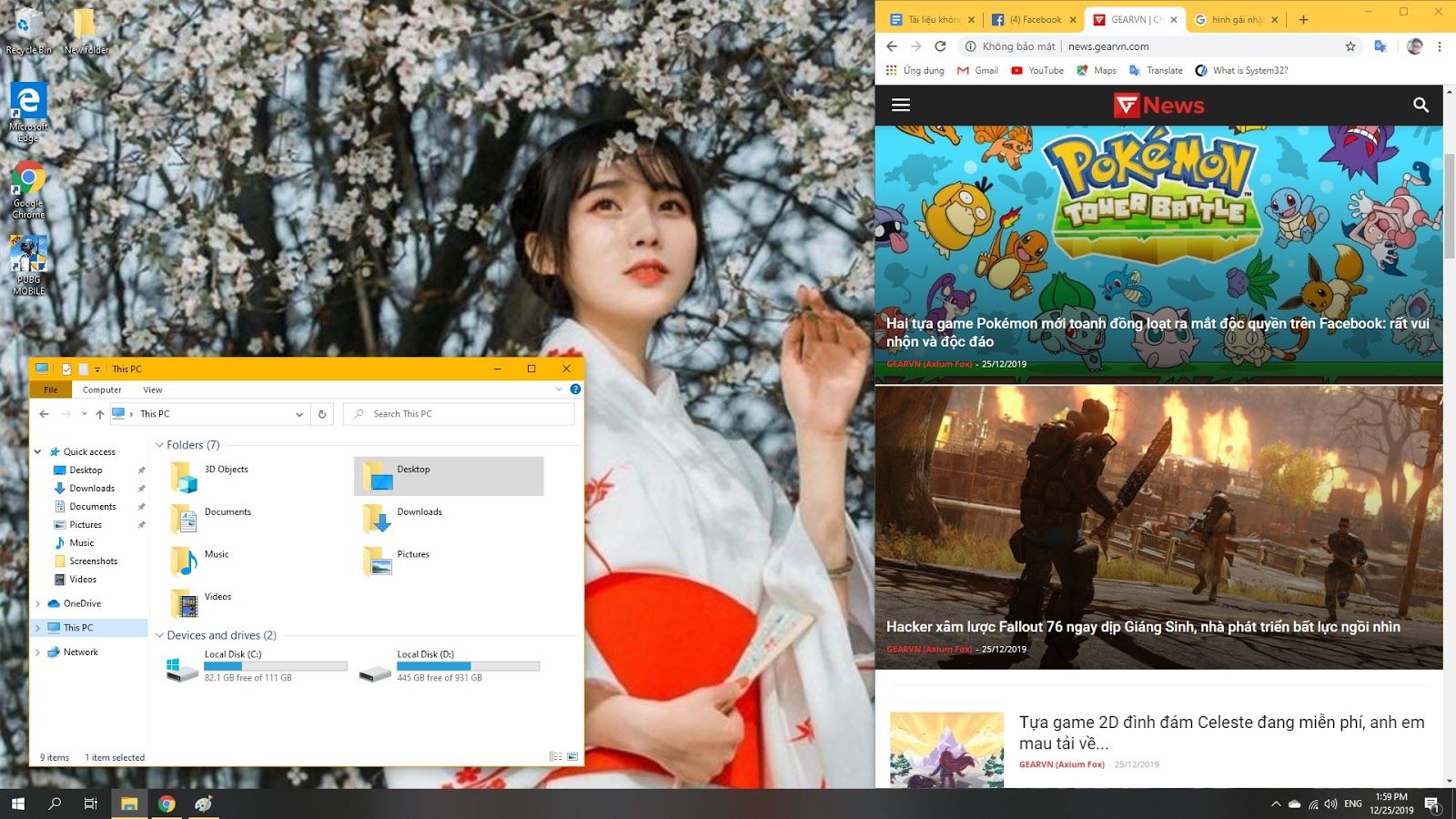Open the Pokémon Tower Battle article headline
The width and height of the screenshot is (1456, 819).
tap(1158, 332)
